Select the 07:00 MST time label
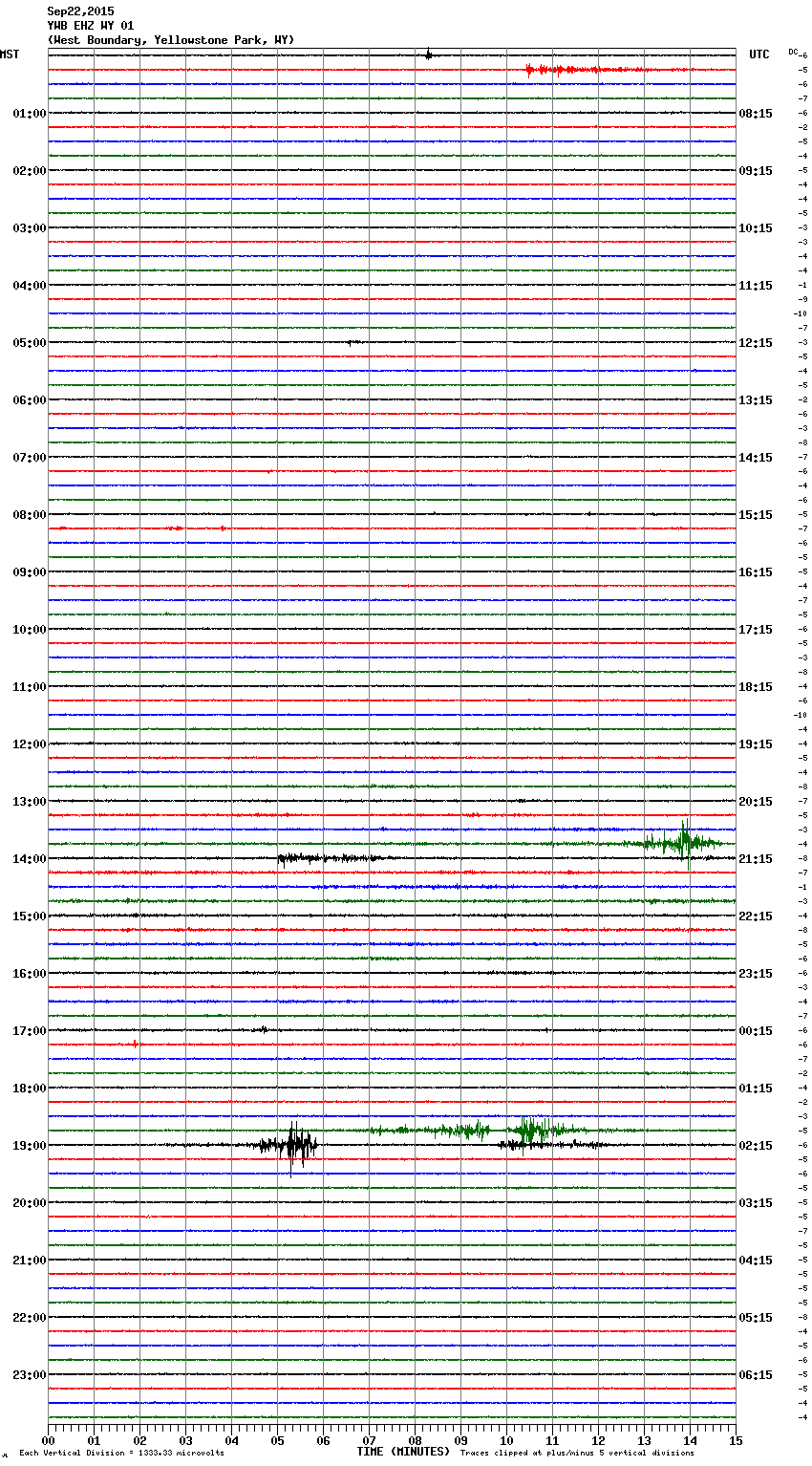812x1466 pixels. [x=29, y=458]
